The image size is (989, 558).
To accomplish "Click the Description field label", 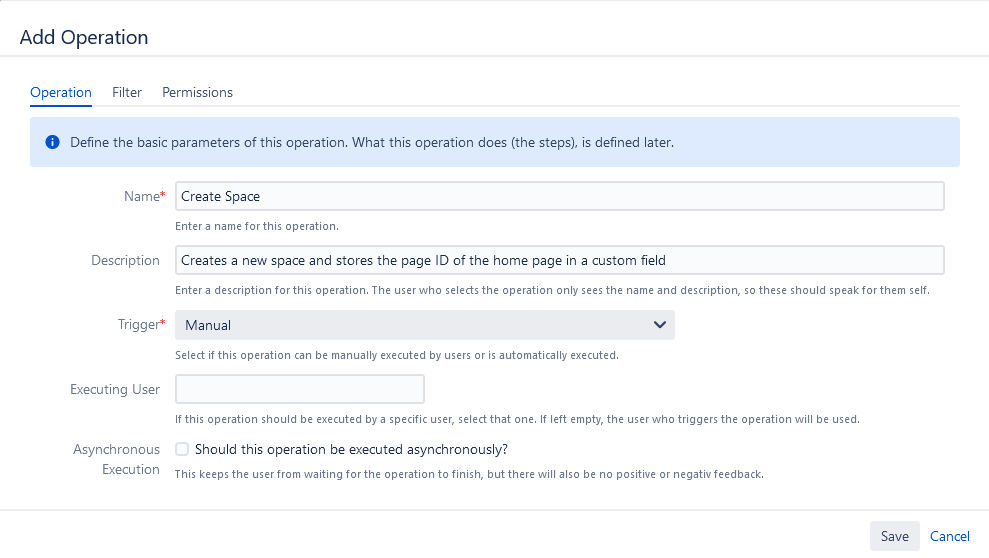I will tap(125, 260).
